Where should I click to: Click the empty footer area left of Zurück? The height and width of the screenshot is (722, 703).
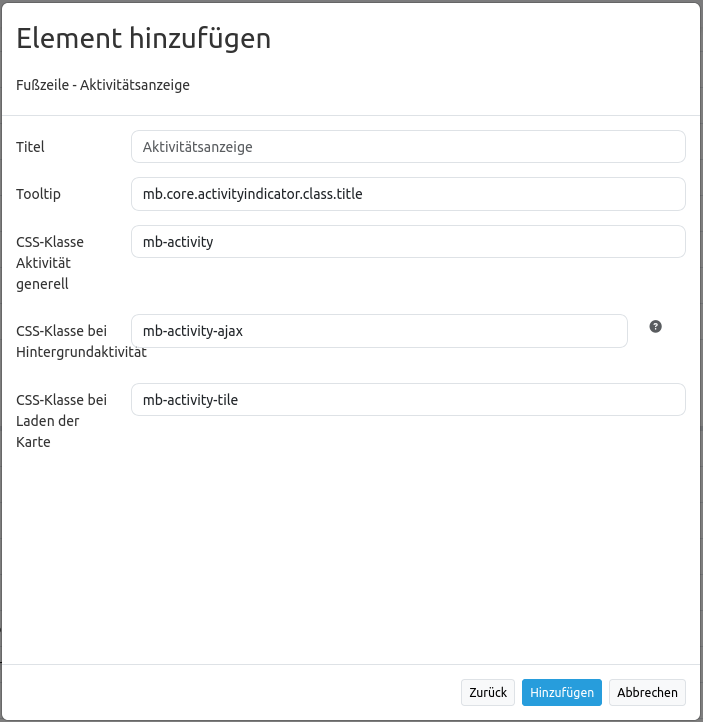[230, 692]
